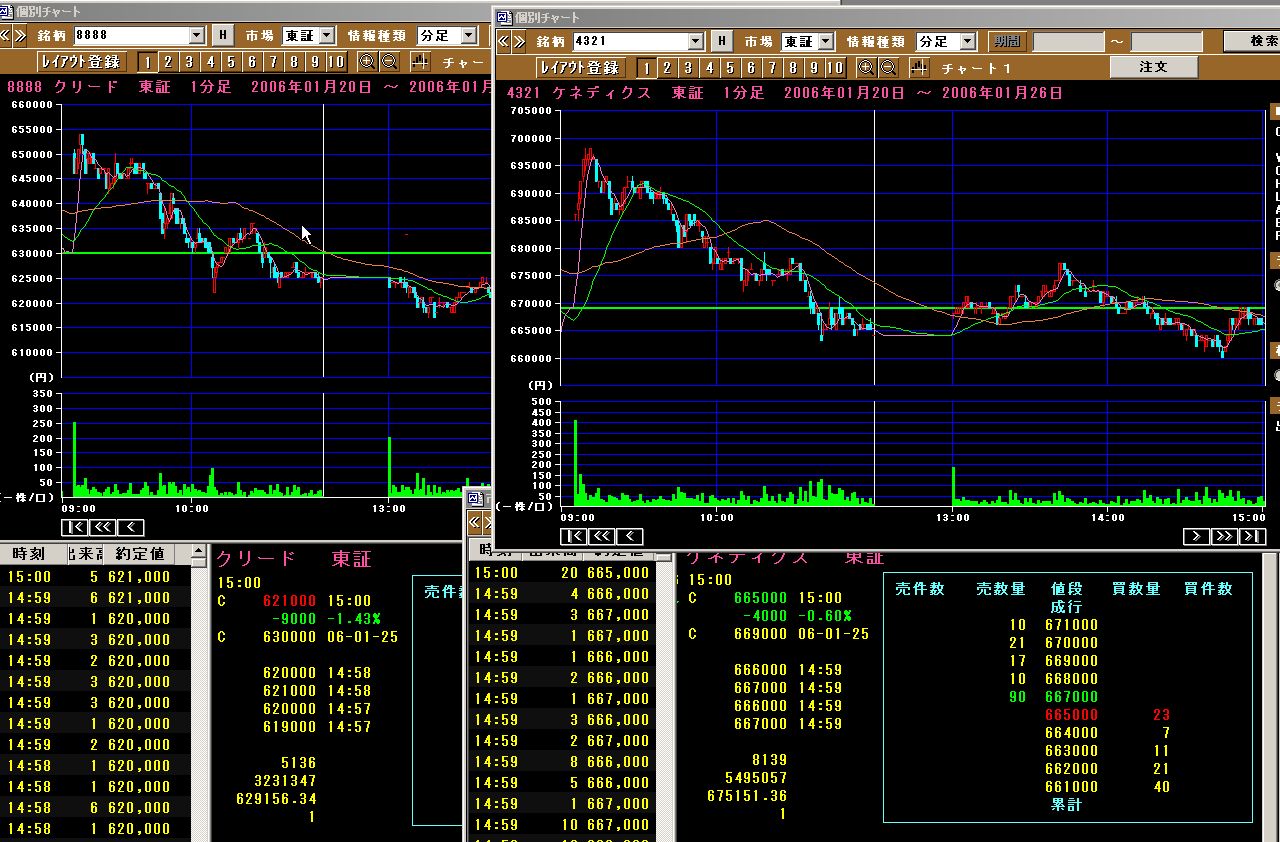This screenshot has height=842, width=1280.
Task: Select layout 5 in 4321 window
Action: coord(731,68)
